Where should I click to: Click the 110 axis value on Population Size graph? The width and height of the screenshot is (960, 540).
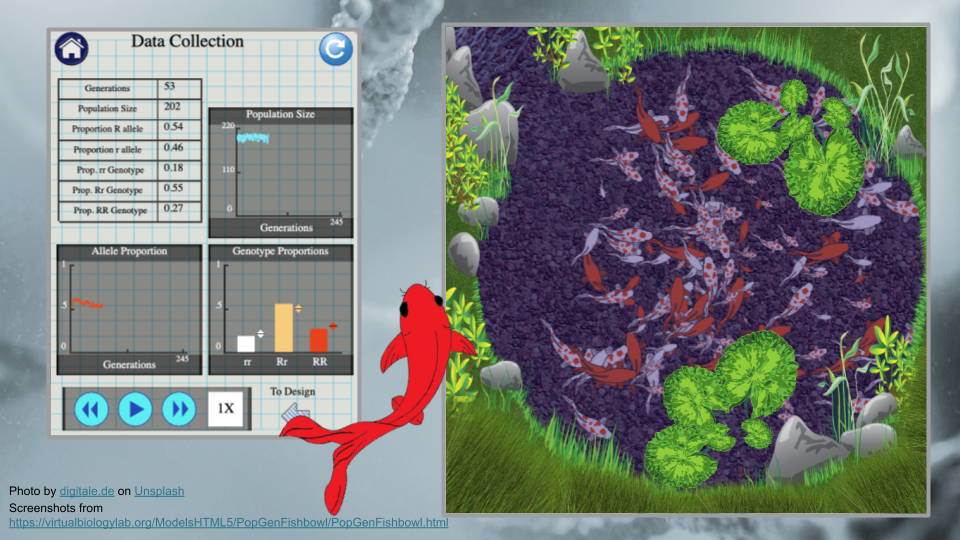tap(228, 170)
